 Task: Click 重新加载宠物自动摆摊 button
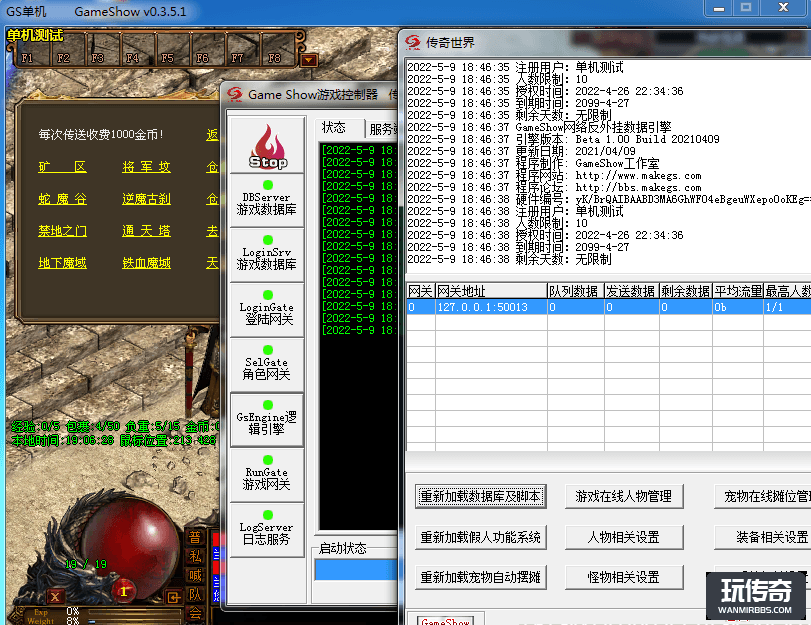tap(480, 577)
